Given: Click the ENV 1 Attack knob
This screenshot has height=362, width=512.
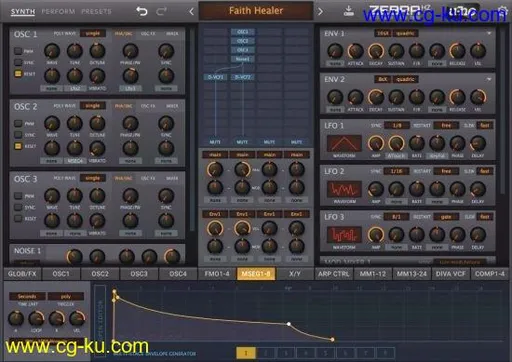Looking at the screenshot, I should (355, 51).
